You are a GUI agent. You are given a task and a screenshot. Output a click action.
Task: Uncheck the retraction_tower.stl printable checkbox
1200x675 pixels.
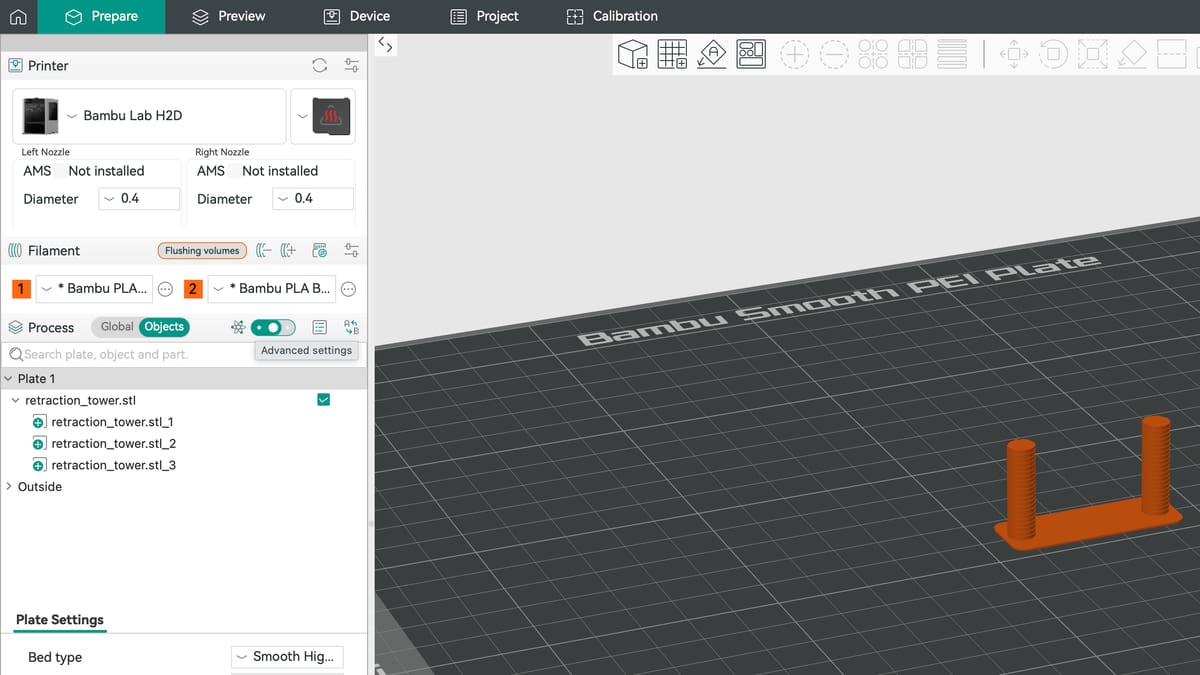click(323, 400)
